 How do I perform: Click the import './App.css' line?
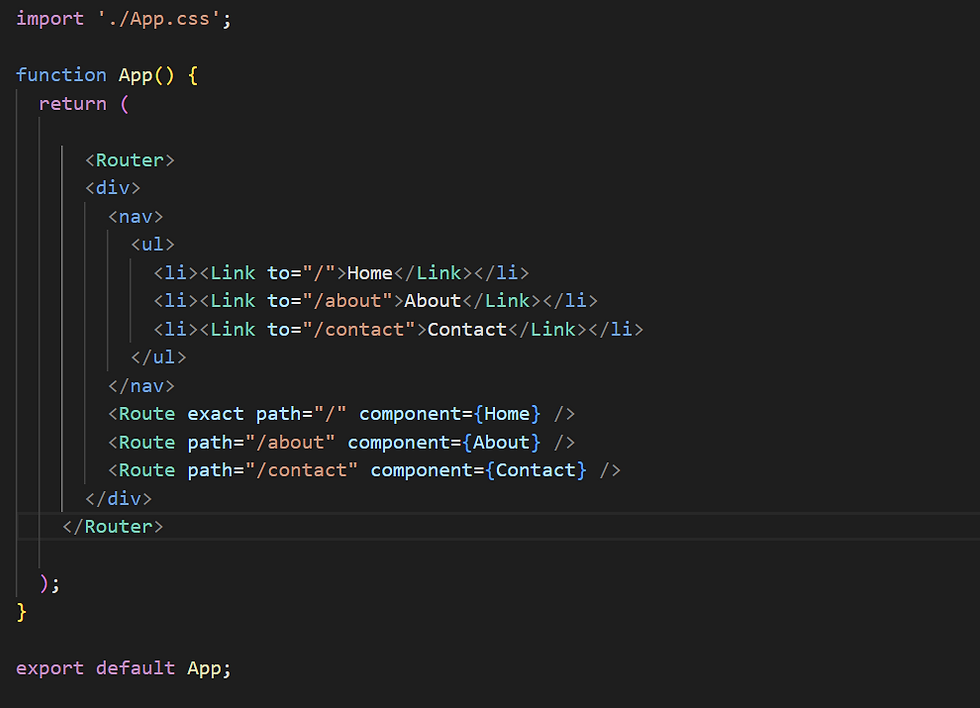124,19
